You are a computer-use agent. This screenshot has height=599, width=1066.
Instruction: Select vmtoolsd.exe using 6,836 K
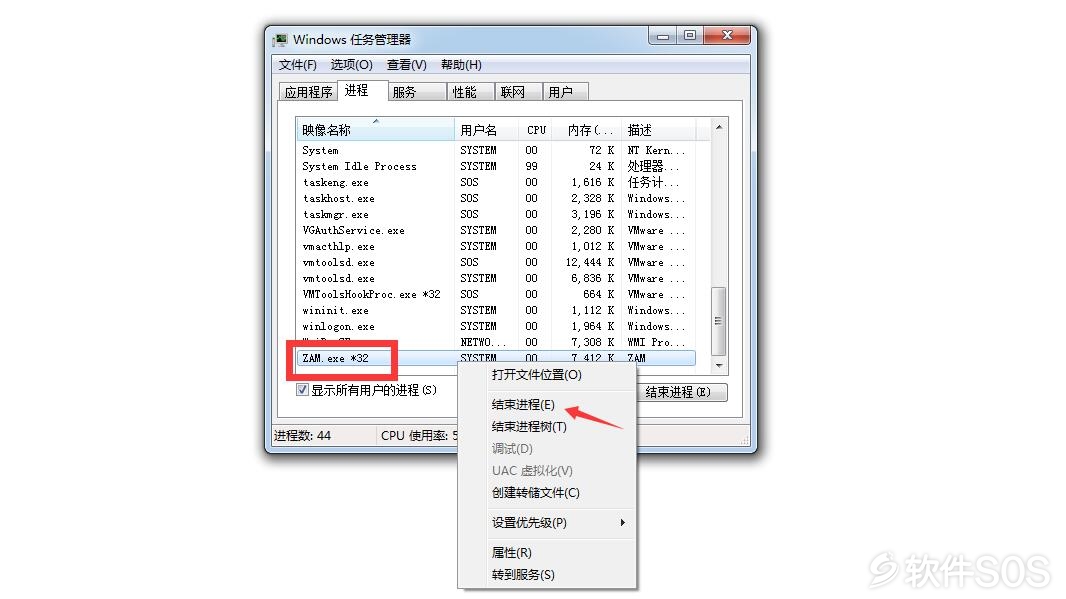496,278
